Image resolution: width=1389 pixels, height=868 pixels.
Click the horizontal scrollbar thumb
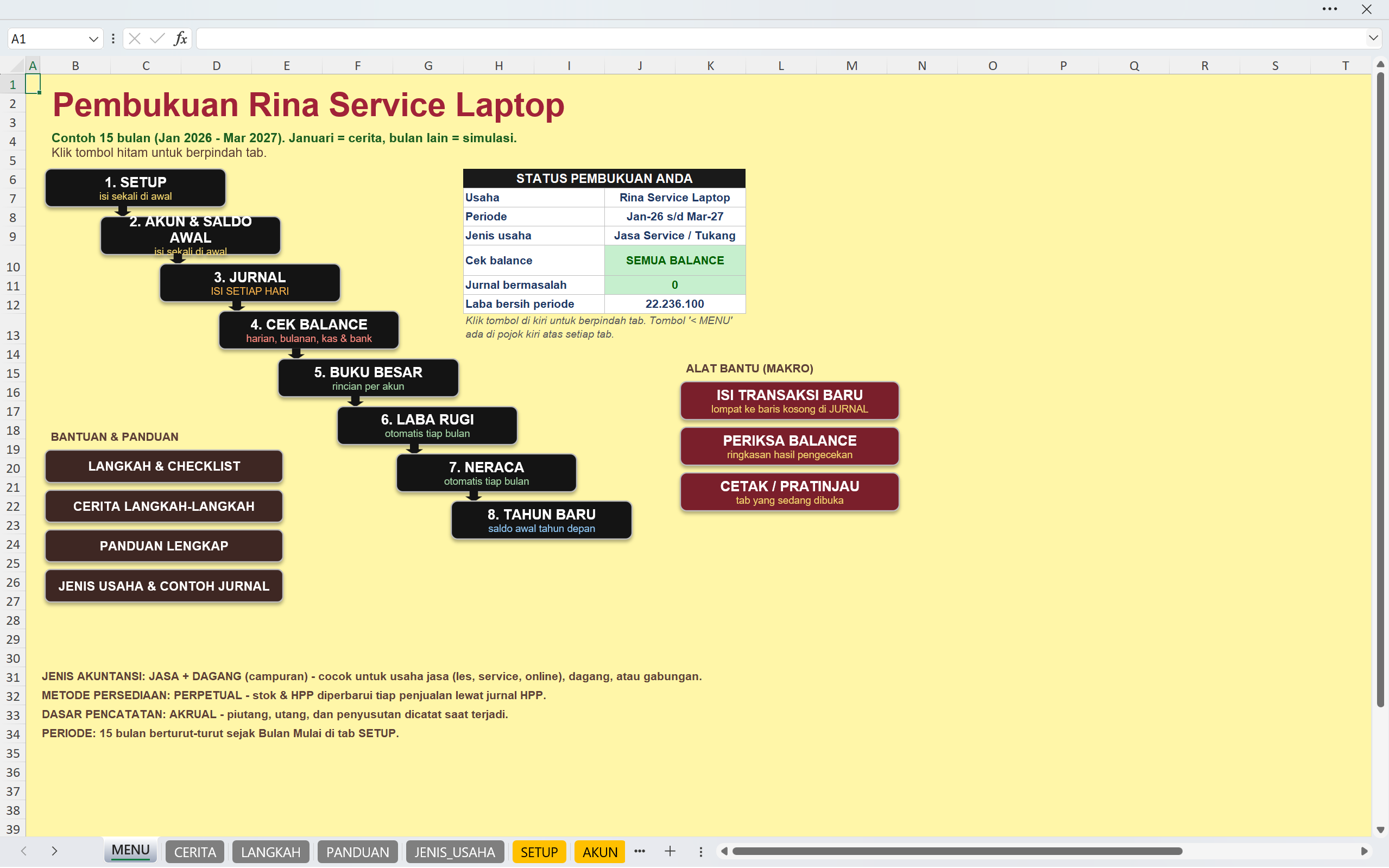click(957, 851)
